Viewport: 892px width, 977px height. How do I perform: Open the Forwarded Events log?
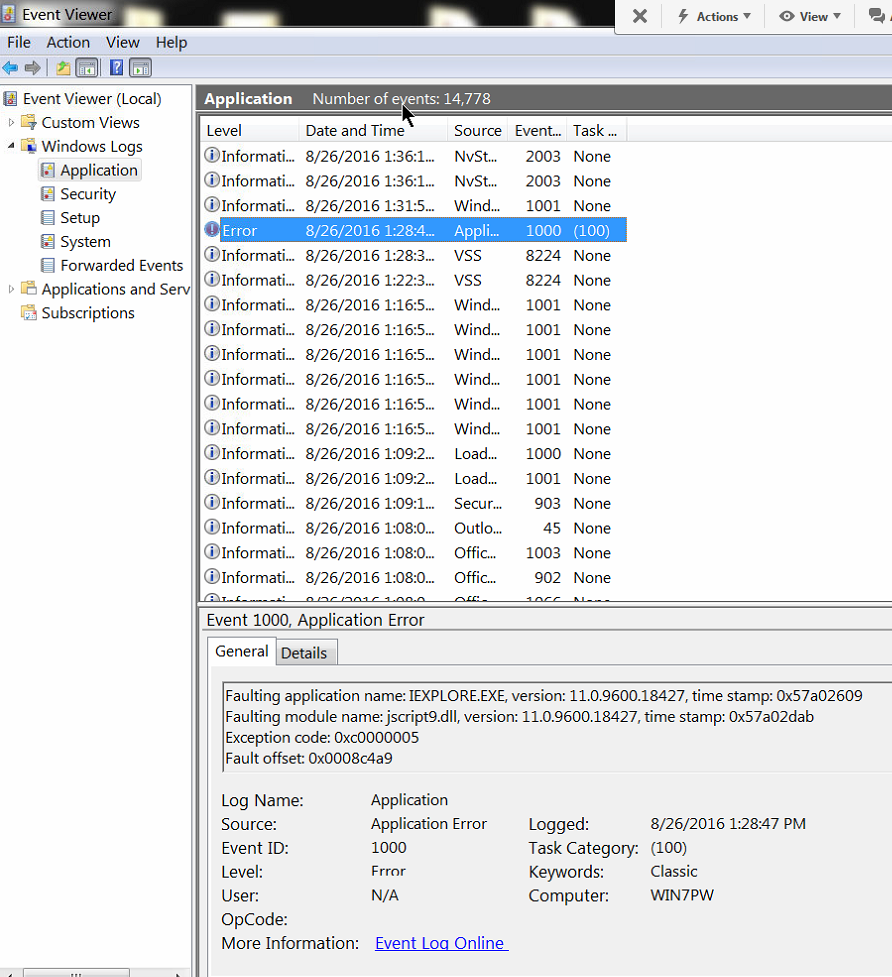coord(121,265)
